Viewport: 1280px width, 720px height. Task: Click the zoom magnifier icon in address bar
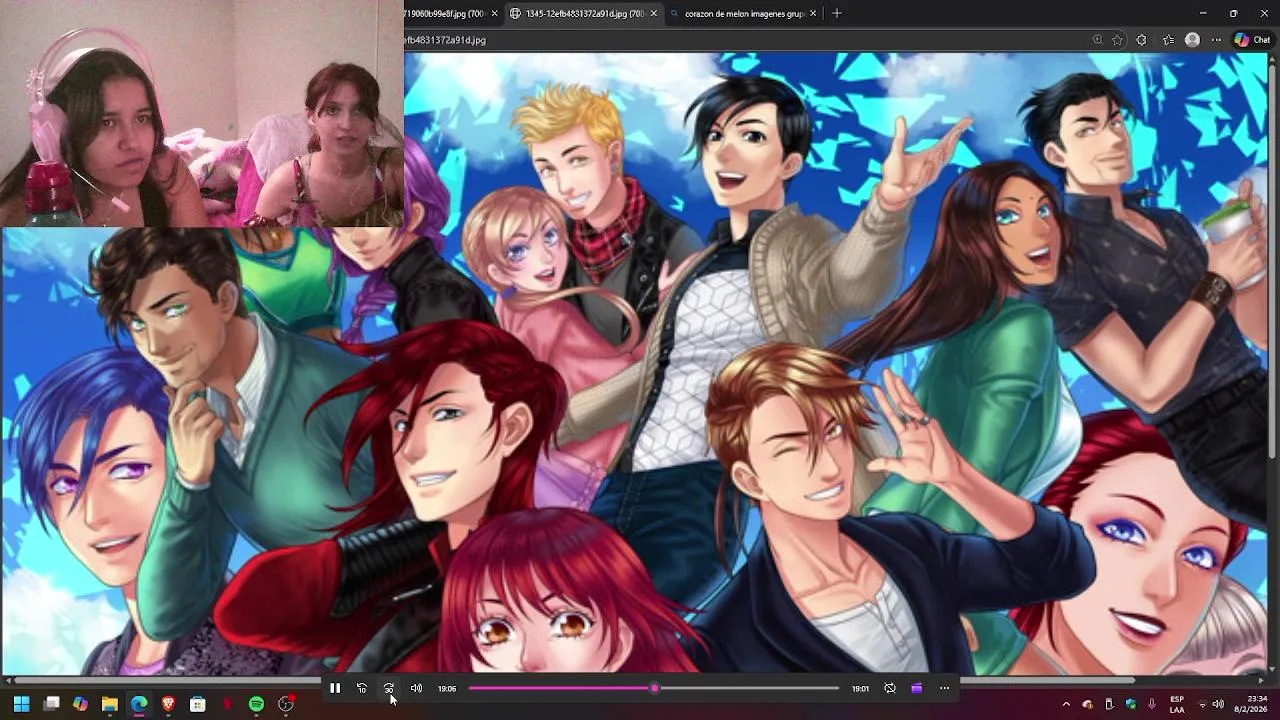tap(1098, 40)
